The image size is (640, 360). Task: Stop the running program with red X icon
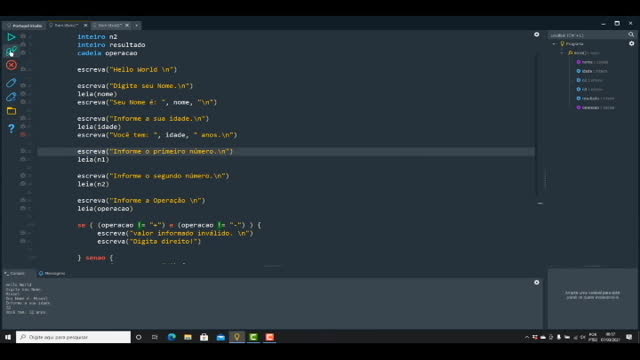click(11, 65)
